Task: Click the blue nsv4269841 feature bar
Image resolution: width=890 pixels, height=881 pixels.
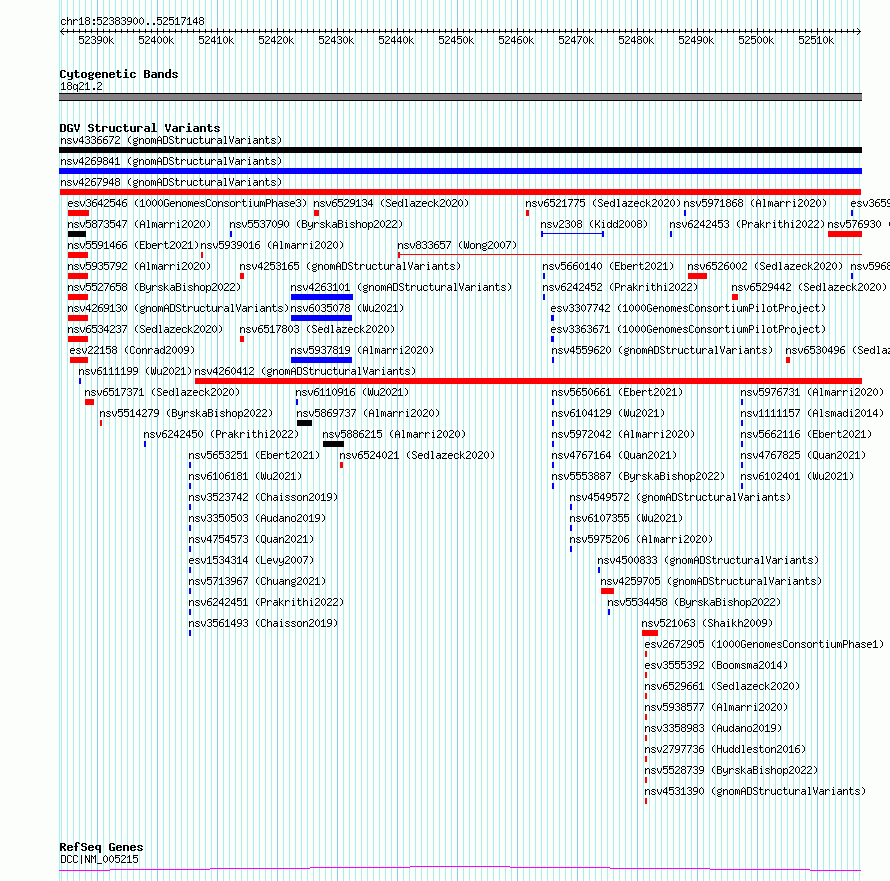Action: click(x=460, y=171)
